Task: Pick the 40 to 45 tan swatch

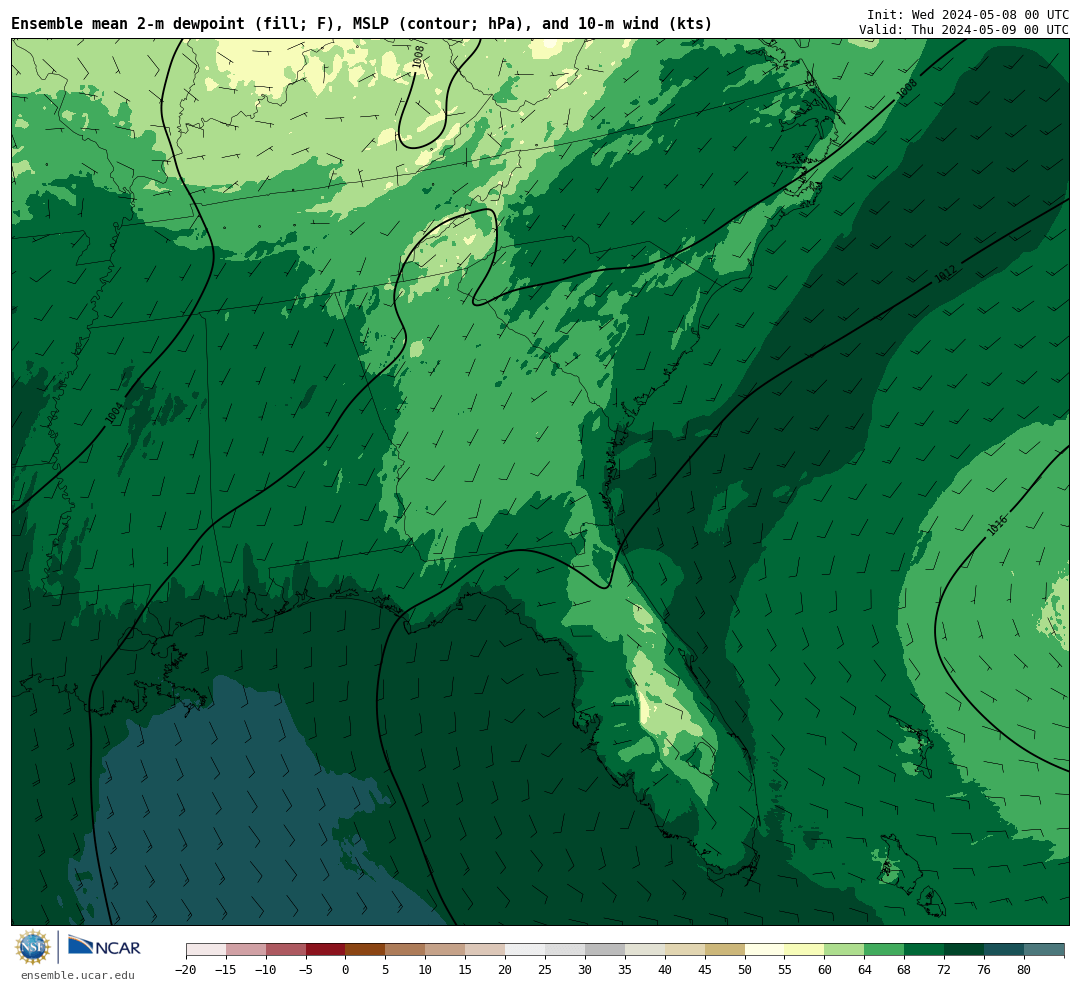Action: (685, 949)
